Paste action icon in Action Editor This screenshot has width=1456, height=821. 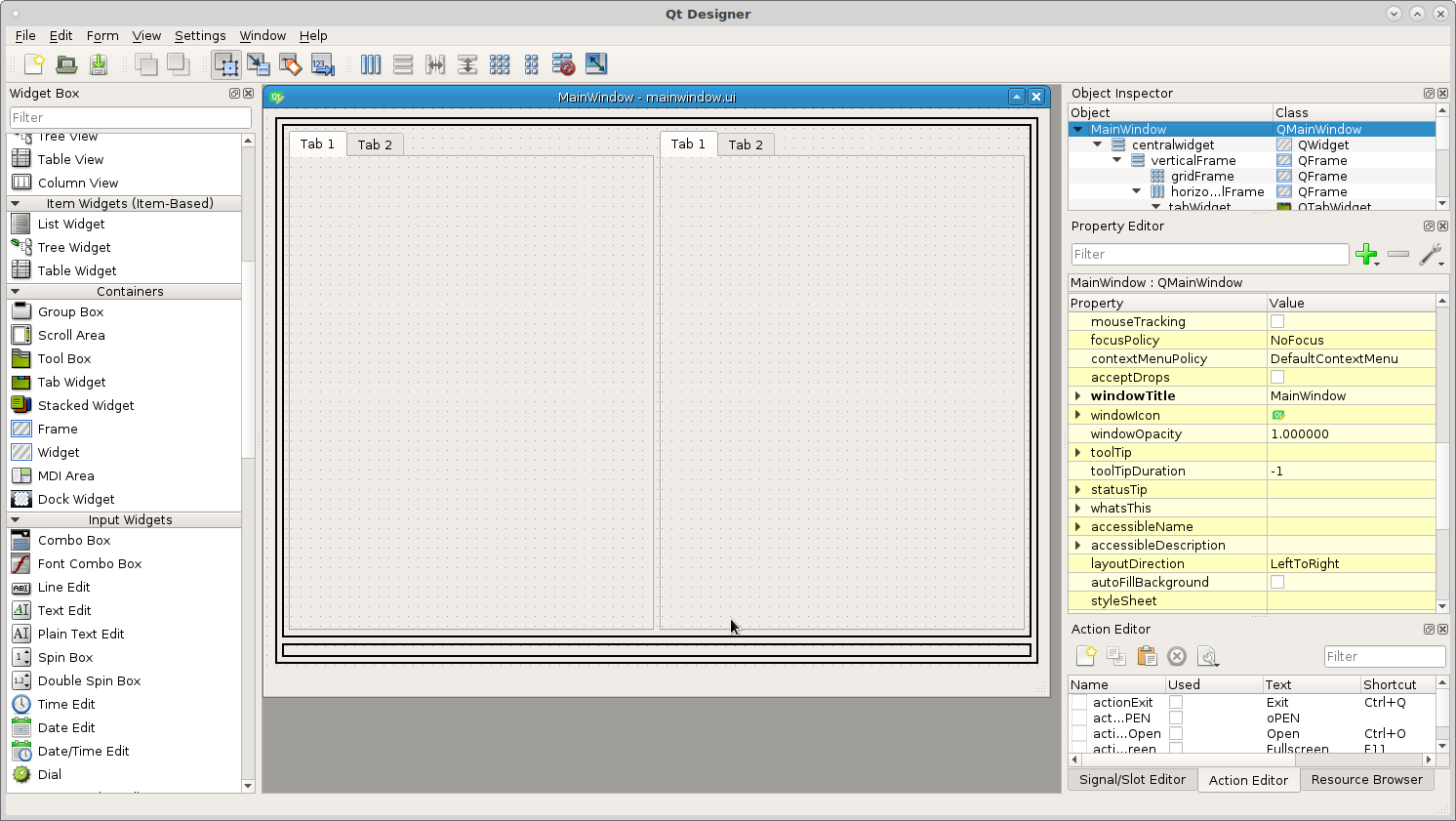1147,656
